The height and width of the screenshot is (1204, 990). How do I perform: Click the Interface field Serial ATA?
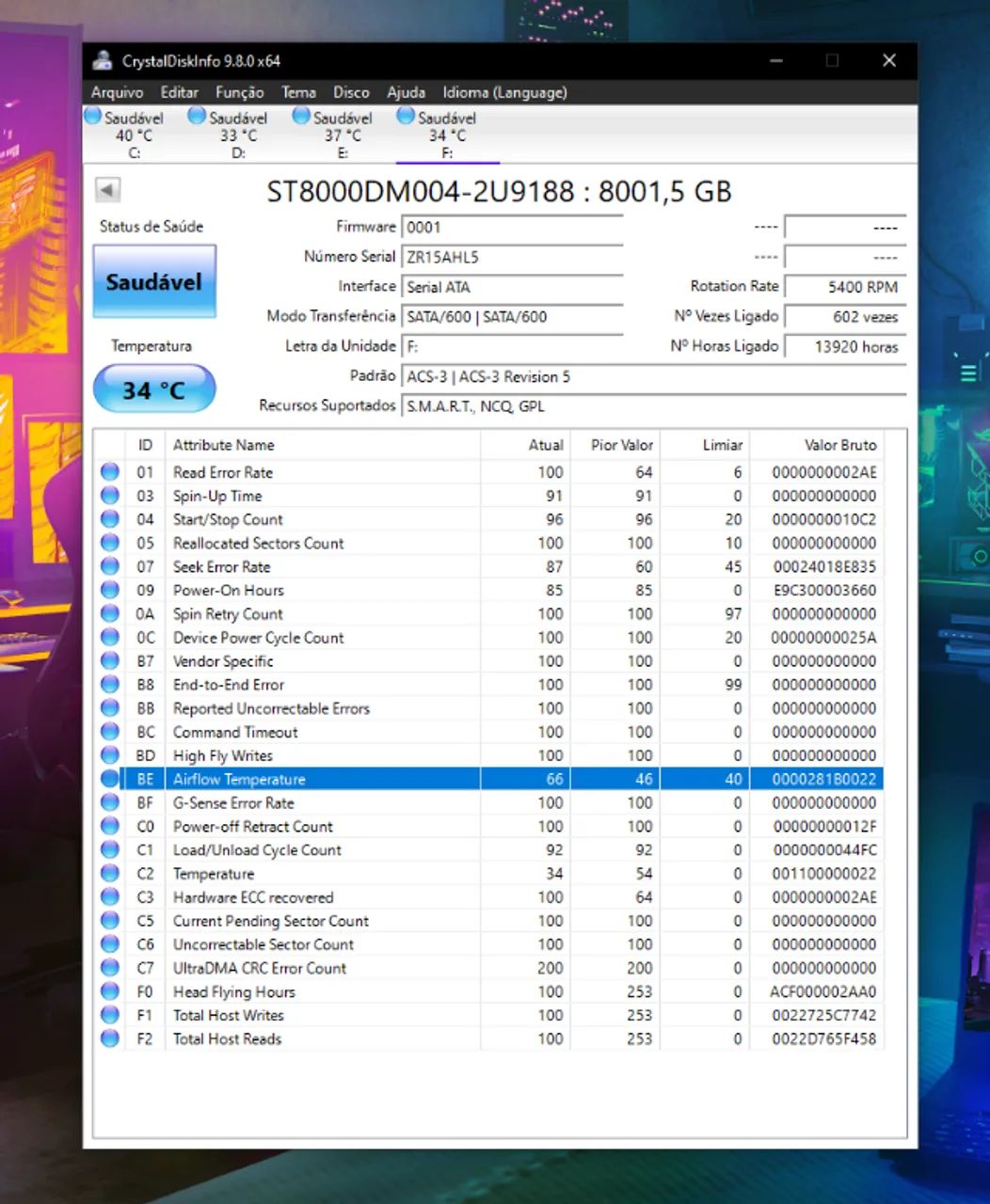click(x=512, y=287)
